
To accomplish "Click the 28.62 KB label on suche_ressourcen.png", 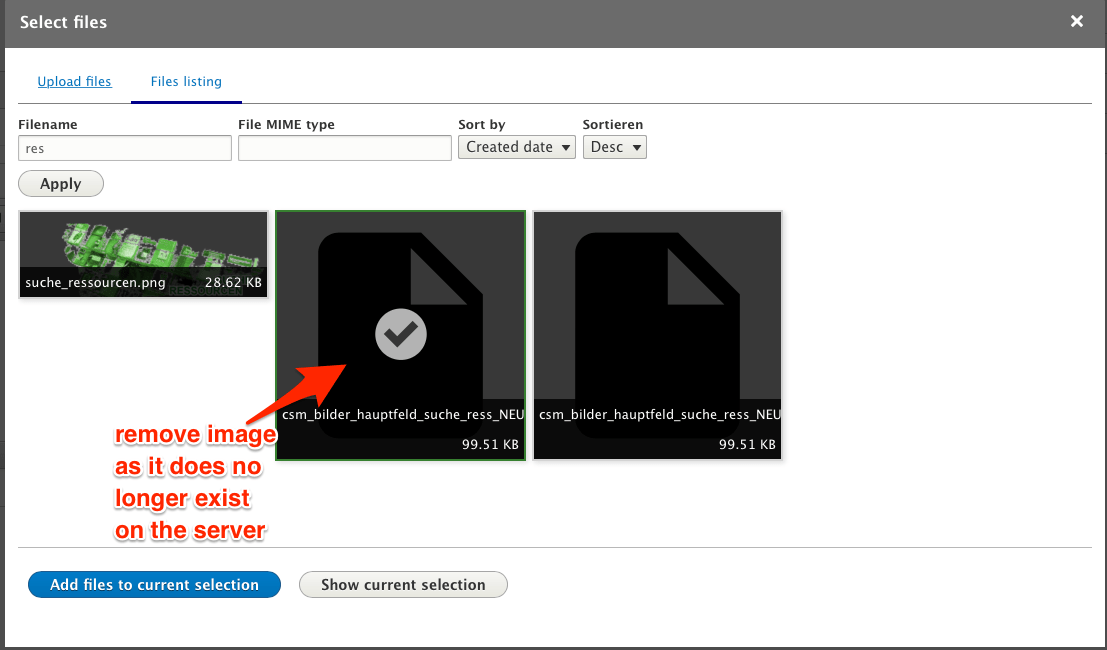I will (x=232, y=283).
